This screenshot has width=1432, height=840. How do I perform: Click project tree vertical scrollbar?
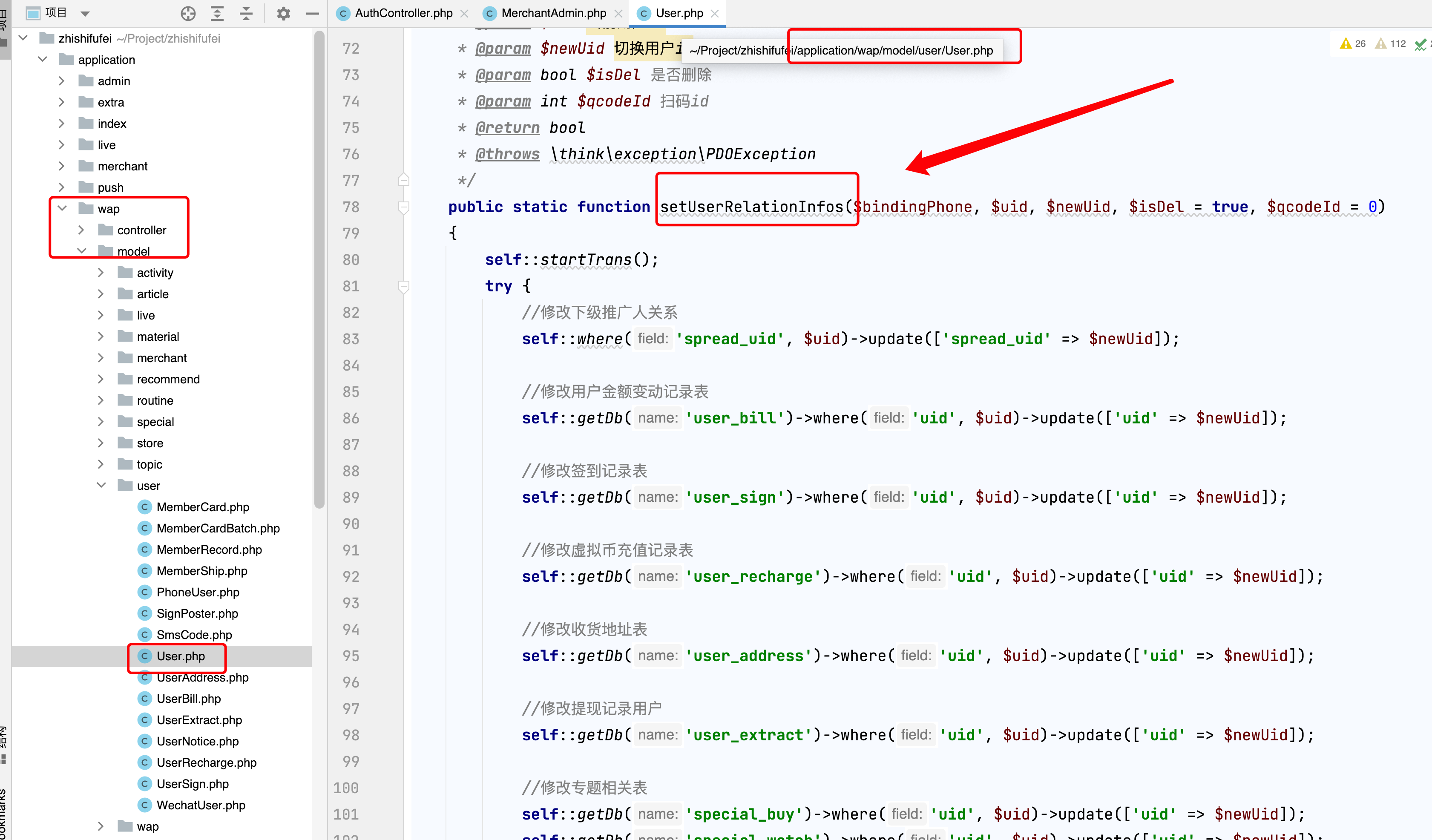click(319, 270)
